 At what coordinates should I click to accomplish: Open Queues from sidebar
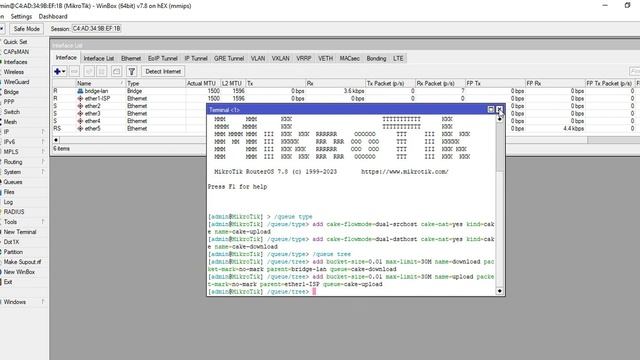pyautogui.click(x=13, y=182)
